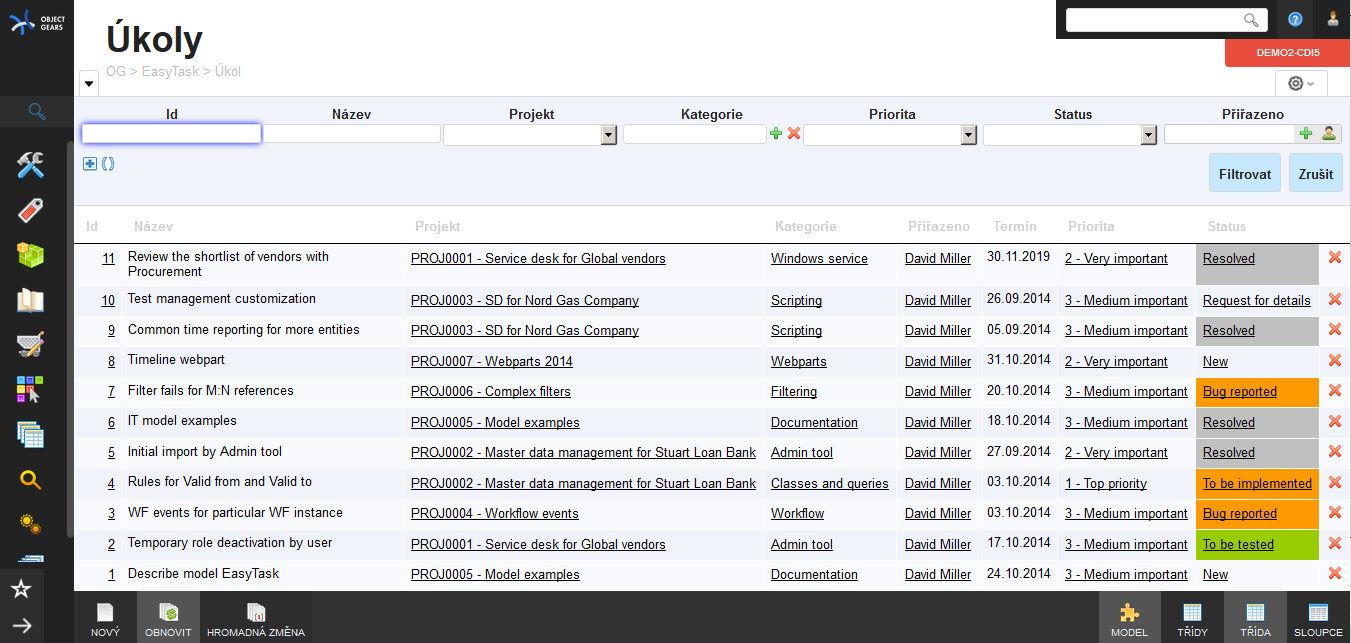Click the red price tag sidebar icon

(31, 211)
